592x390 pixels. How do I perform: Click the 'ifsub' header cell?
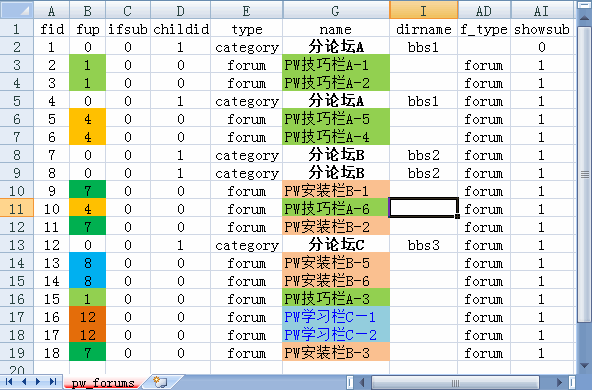point(128,29)
